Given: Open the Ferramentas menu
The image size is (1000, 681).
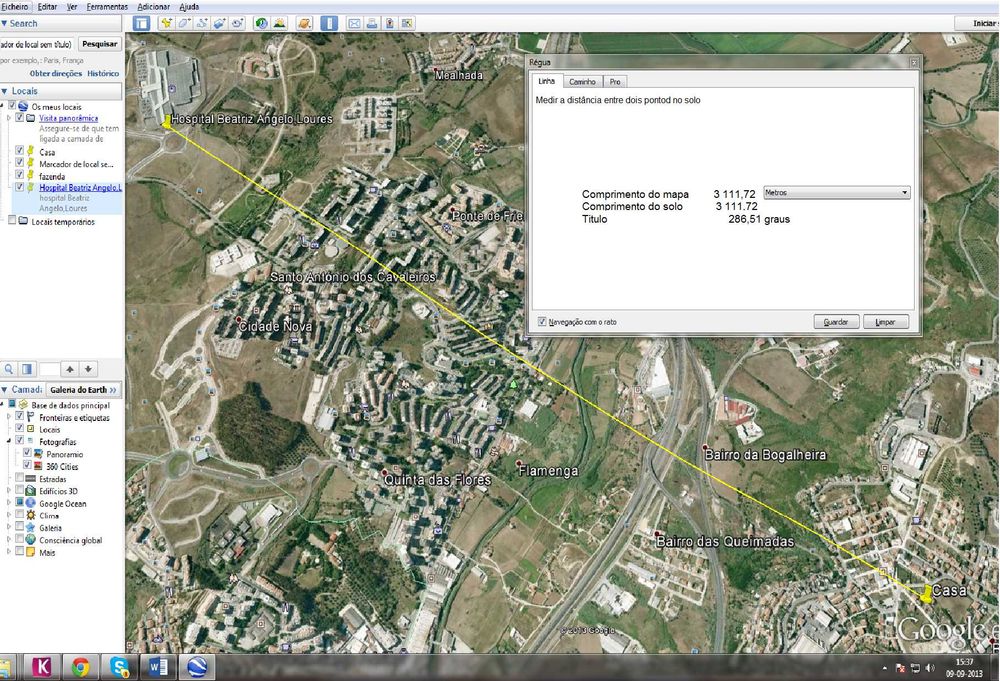Looking at the screenshot, I should [x=107, y=6].
